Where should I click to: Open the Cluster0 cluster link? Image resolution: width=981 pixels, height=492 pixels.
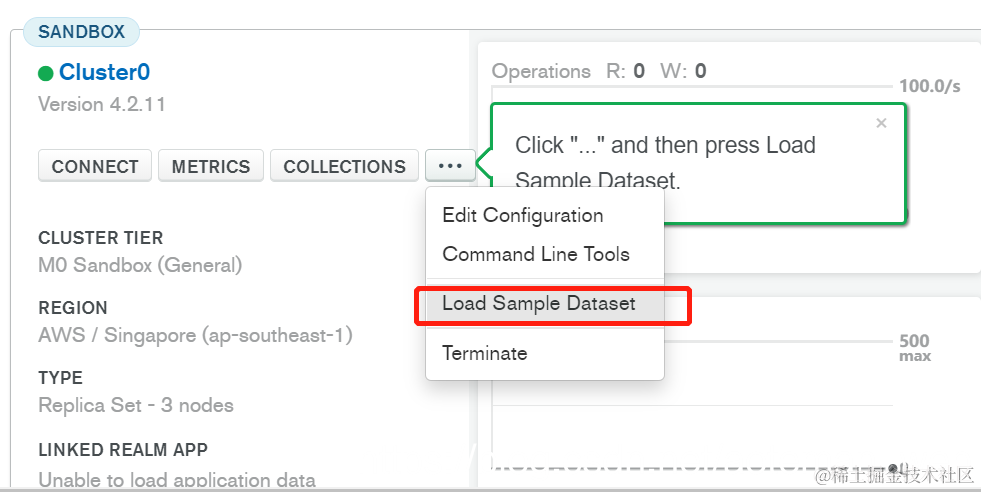tap(104, 72)
